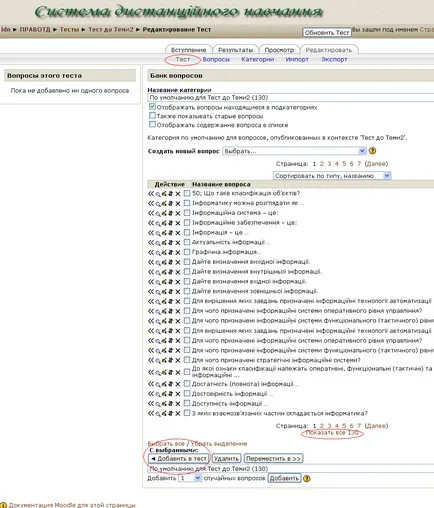Edit question 'Інформаційна система – це:' via edit icon
Viewport: 434px width, 508px height.
pos(164,213)
